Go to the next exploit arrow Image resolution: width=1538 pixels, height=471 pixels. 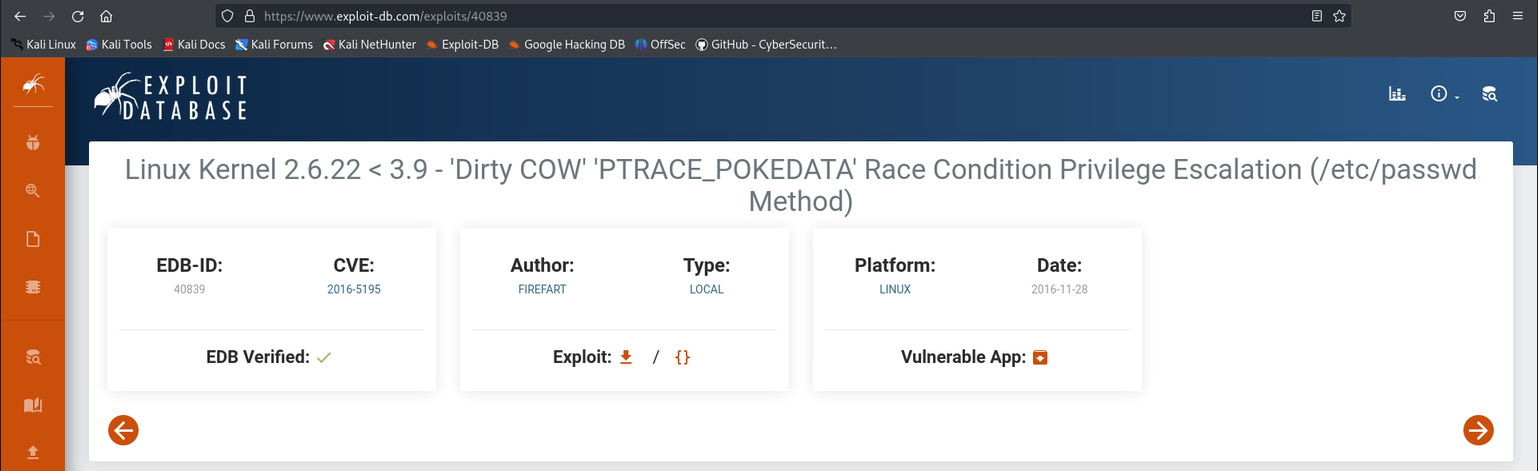(1478, 430)
